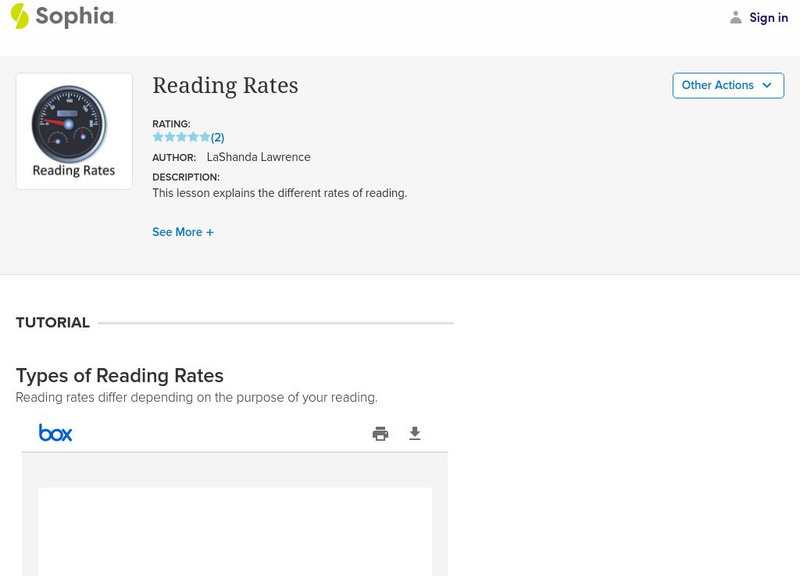Click the Reading Rates lesson title

(225, 86)
